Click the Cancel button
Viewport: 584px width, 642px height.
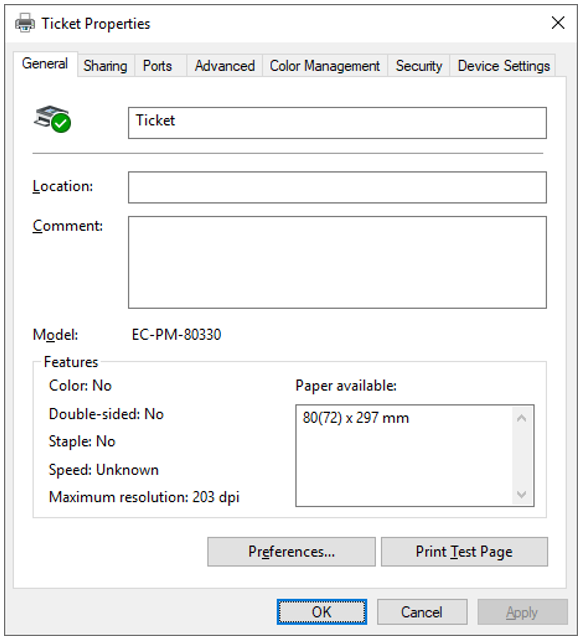point(422,612)
